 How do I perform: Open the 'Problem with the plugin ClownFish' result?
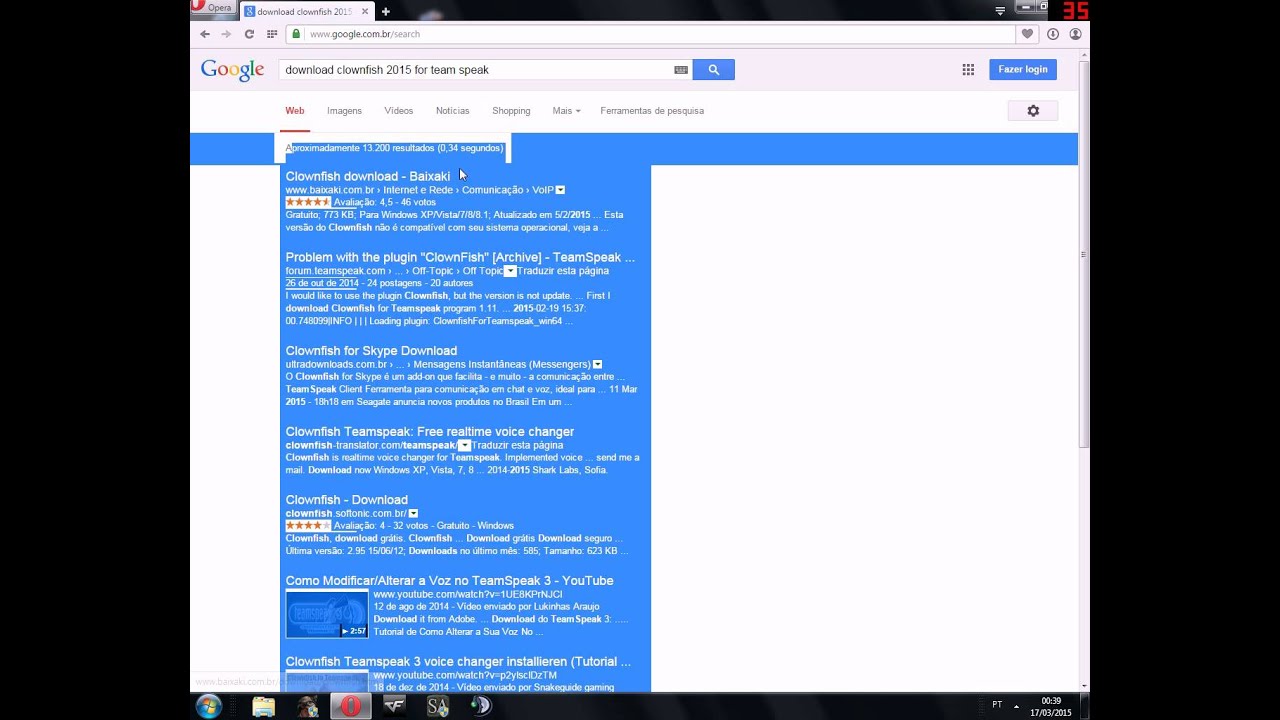pyautogui.click(x=460, y=257)
